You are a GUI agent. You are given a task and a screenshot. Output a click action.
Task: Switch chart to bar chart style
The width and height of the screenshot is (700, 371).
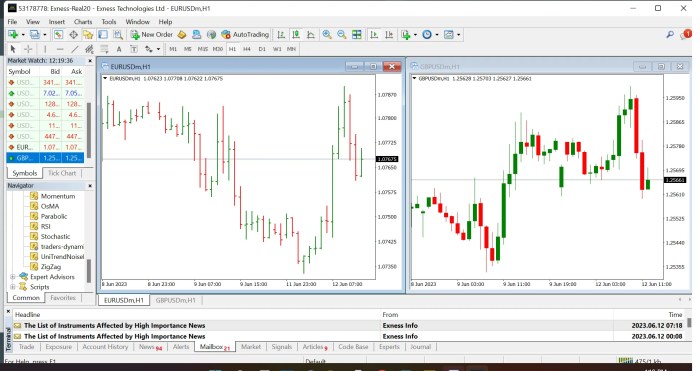[281, 34]
